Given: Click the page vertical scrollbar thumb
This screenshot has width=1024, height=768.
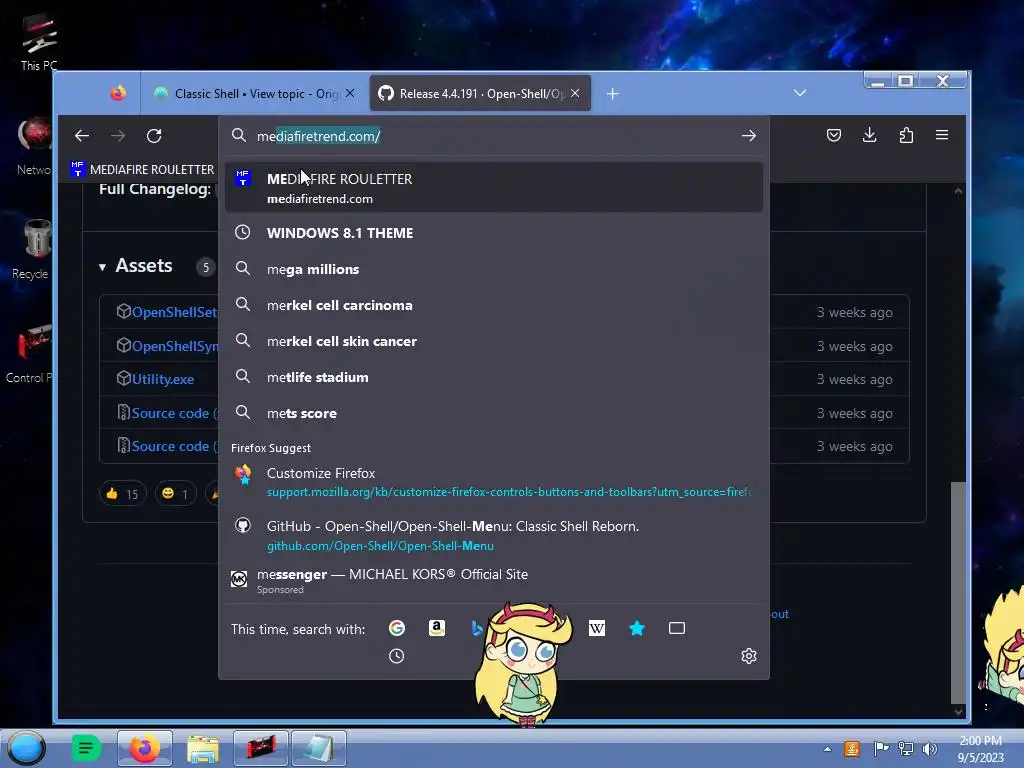Looking at the screenshot, I should 957,592.
